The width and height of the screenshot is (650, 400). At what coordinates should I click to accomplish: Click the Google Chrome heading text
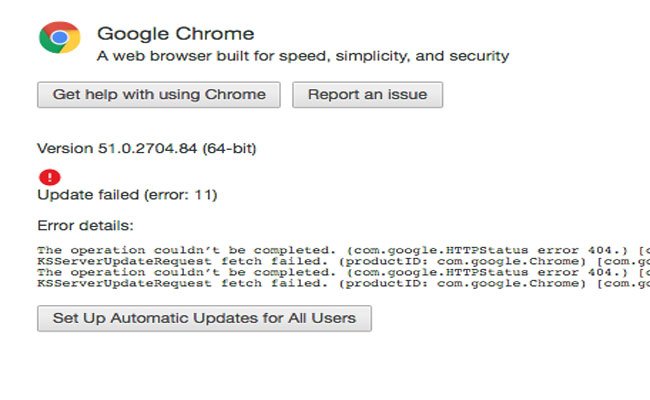coord(175,34)
